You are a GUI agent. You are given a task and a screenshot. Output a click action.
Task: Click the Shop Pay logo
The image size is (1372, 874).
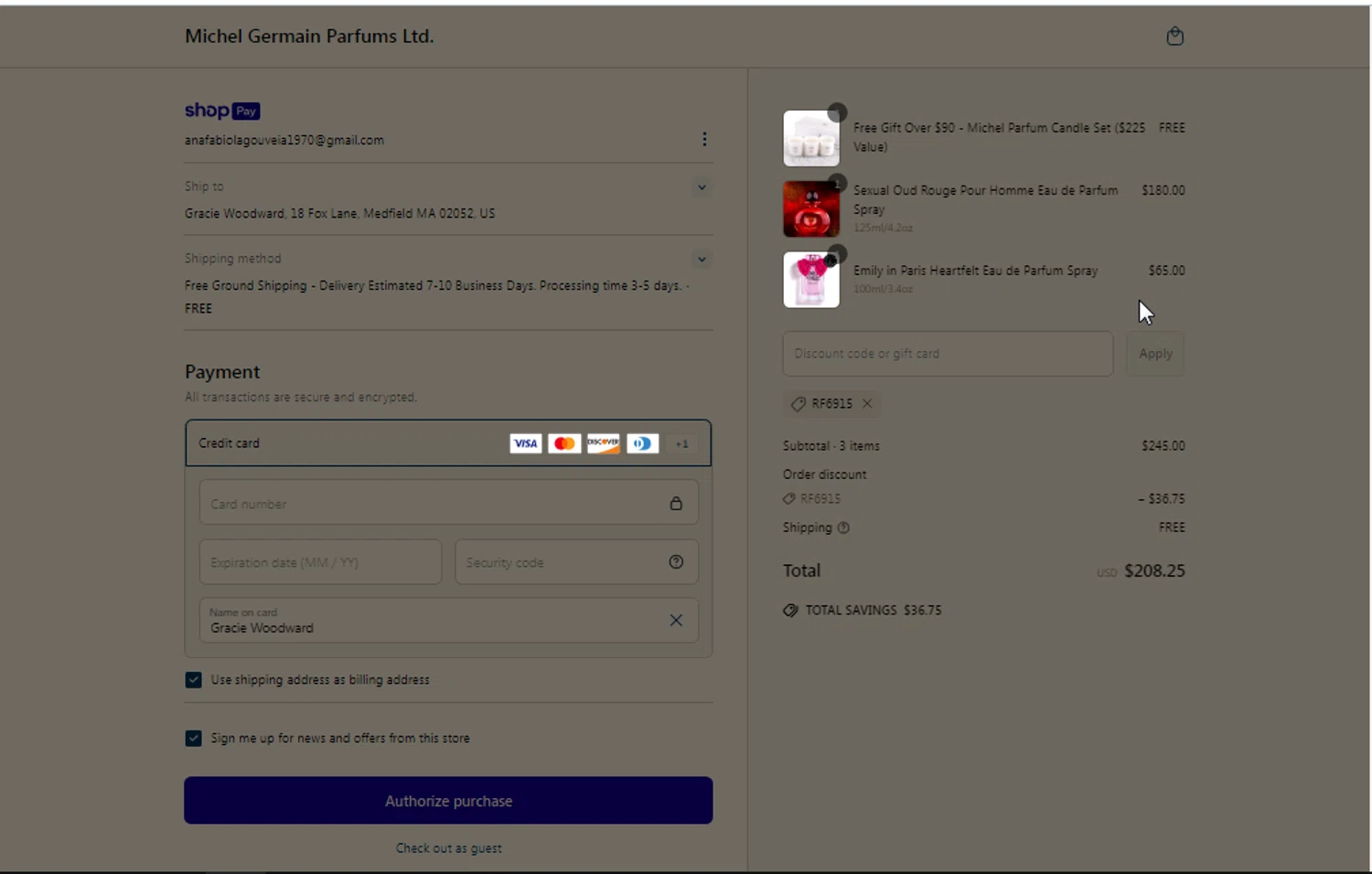point(222,111)
